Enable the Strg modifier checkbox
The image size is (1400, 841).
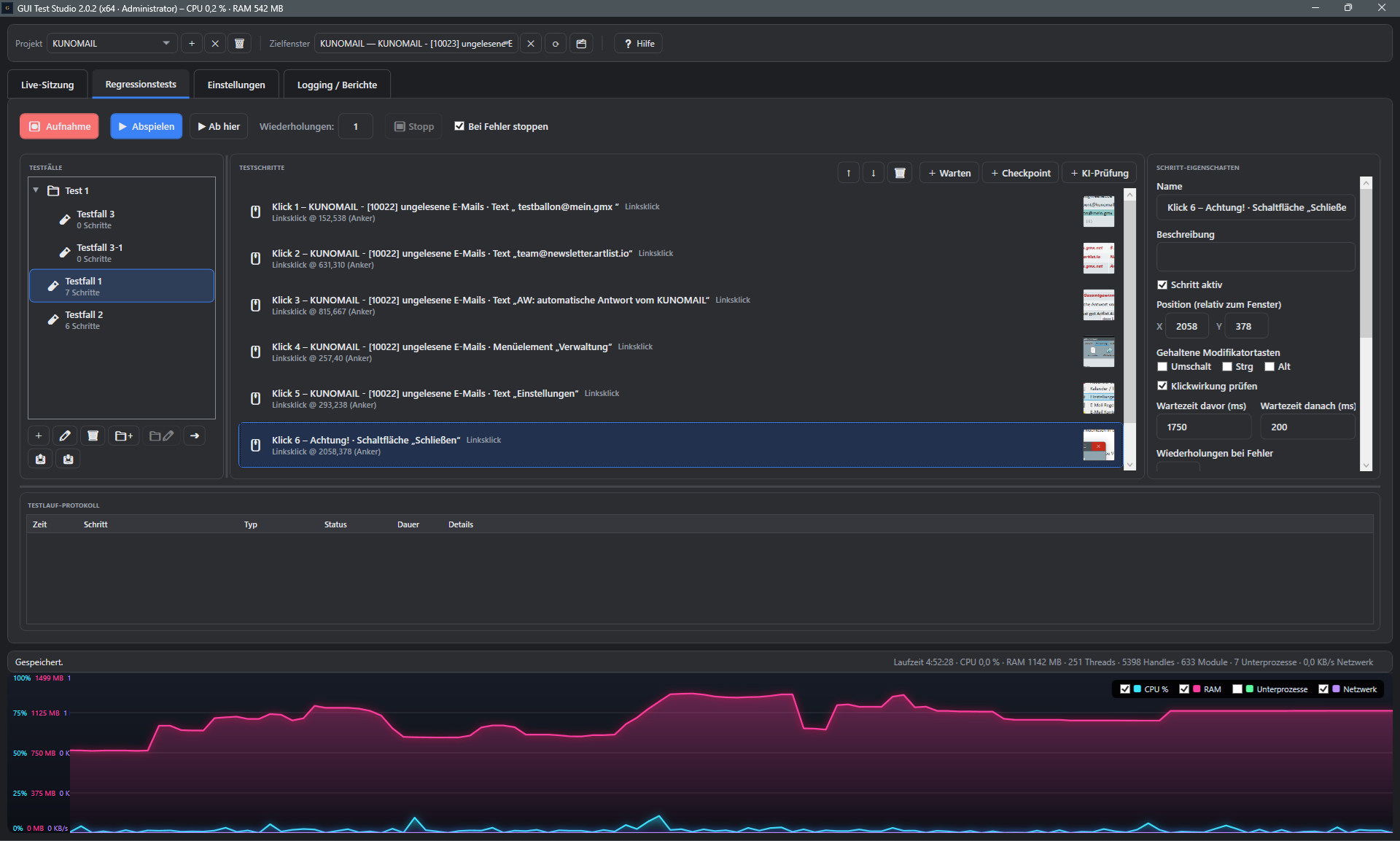1227,367
